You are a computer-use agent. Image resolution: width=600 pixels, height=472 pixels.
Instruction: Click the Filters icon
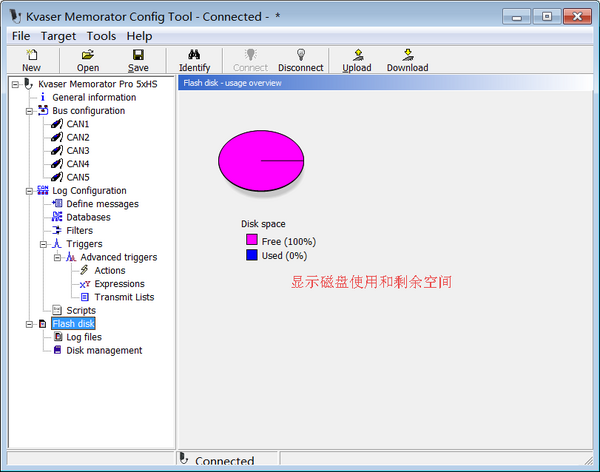pos(57,230)
